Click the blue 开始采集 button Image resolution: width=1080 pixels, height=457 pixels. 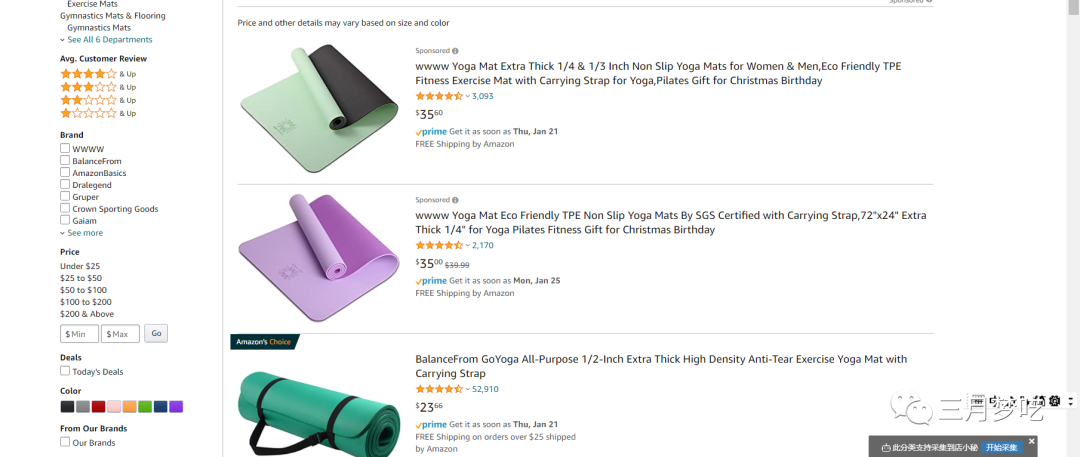(x=1002, y=447)
